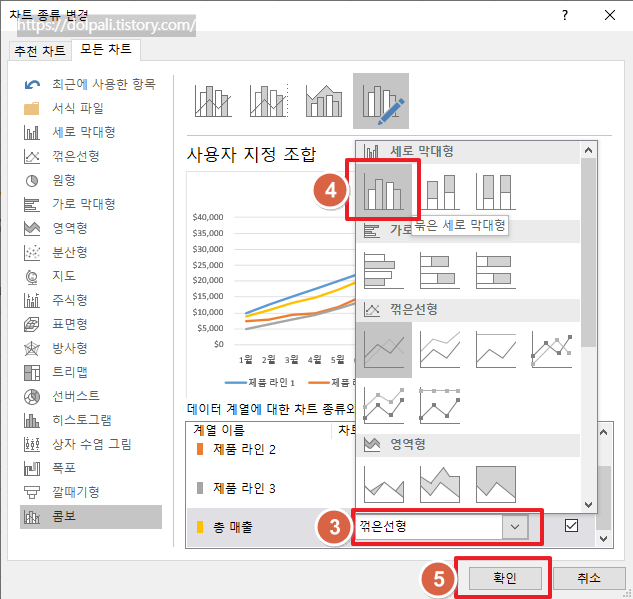Select 세로 막대형 category in sidebar
633x599 pixels.
tap(91, 132)
